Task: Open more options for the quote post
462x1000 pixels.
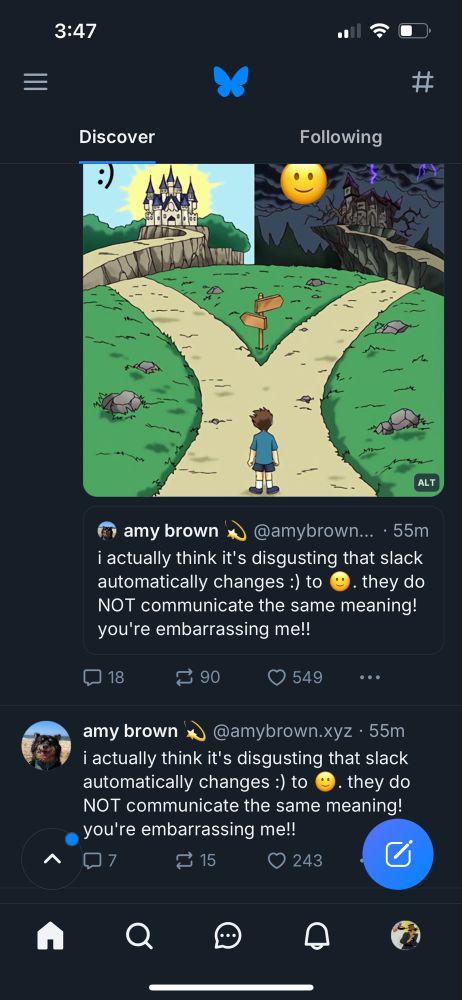Action: click(x=369, y=677)
